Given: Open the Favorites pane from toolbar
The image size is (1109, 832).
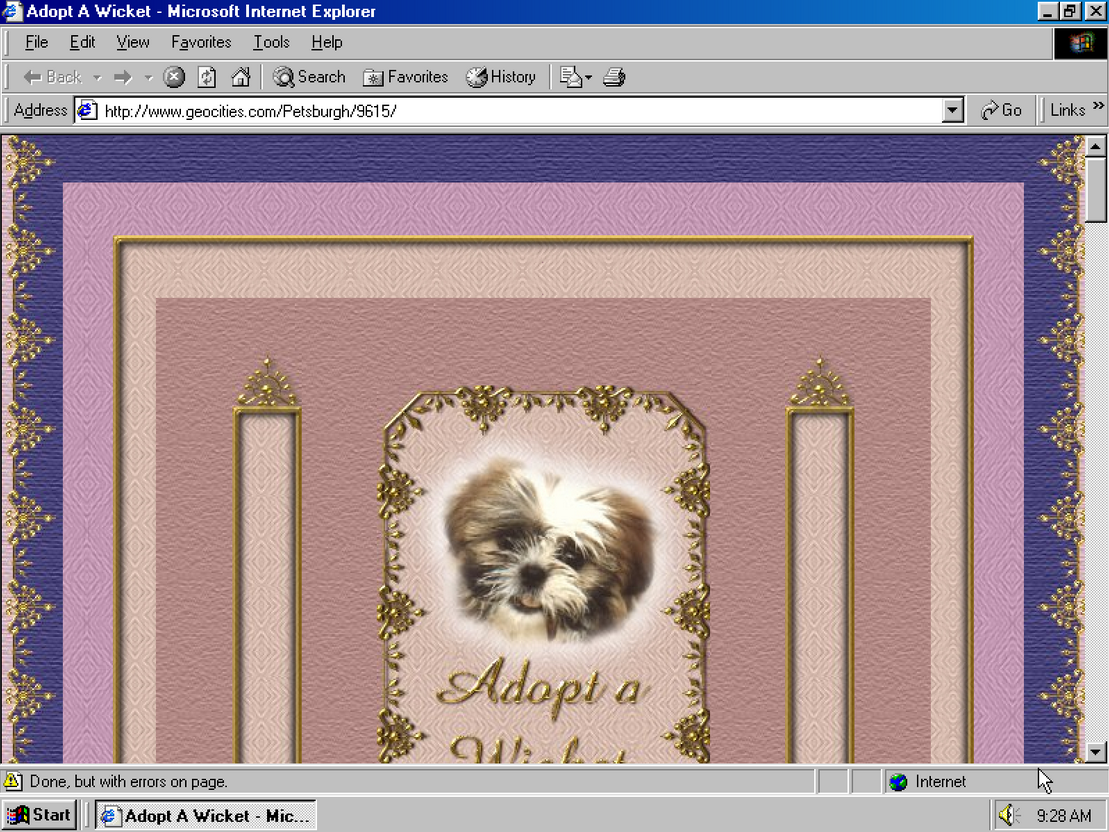Looking at the screenshot, I should click(405, 77).
